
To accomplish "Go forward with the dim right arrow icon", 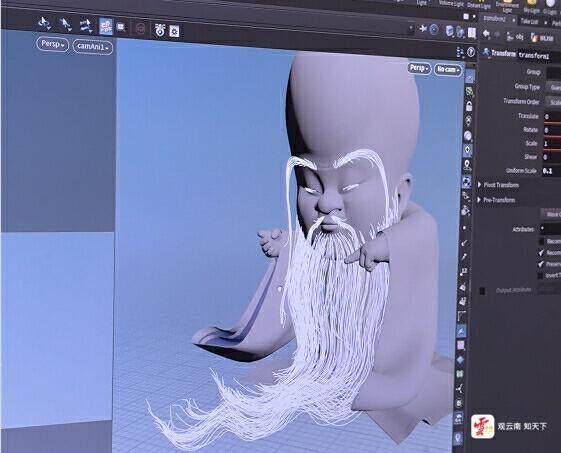I will (497, 34).
